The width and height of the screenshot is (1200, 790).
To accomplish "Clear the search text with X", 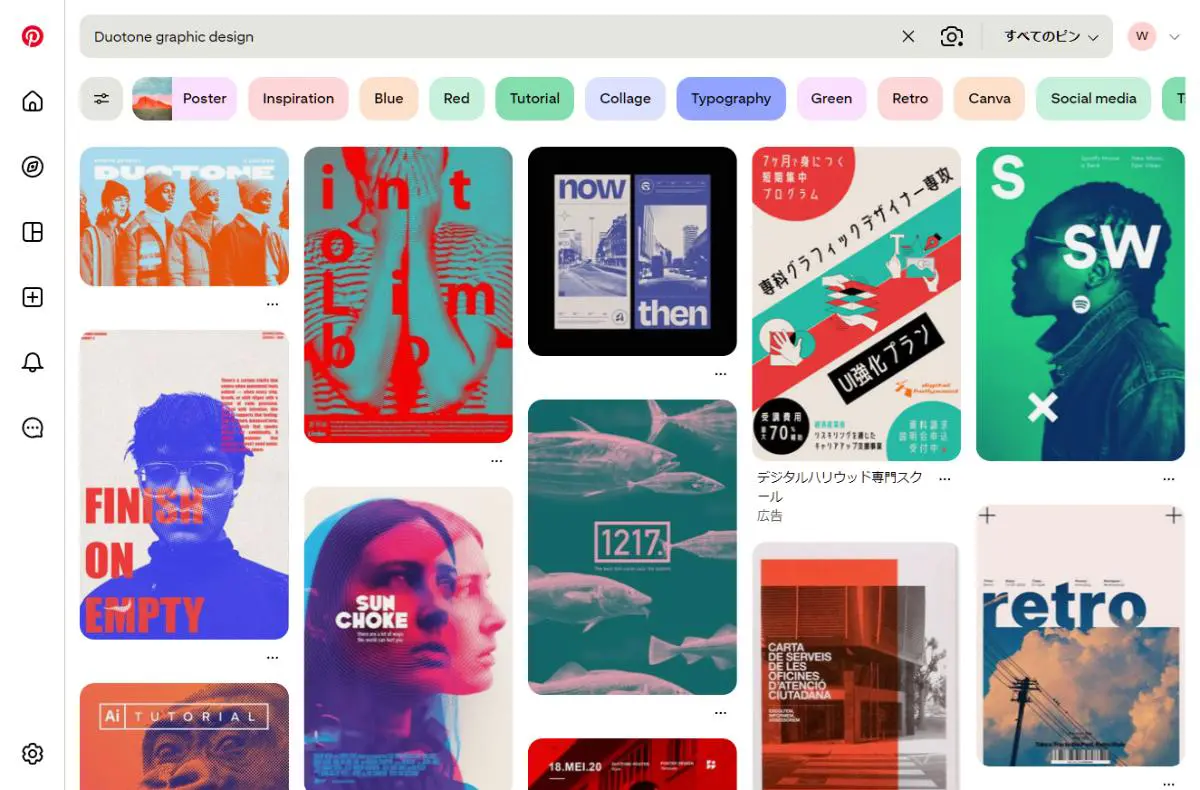I will click(908, 36).
